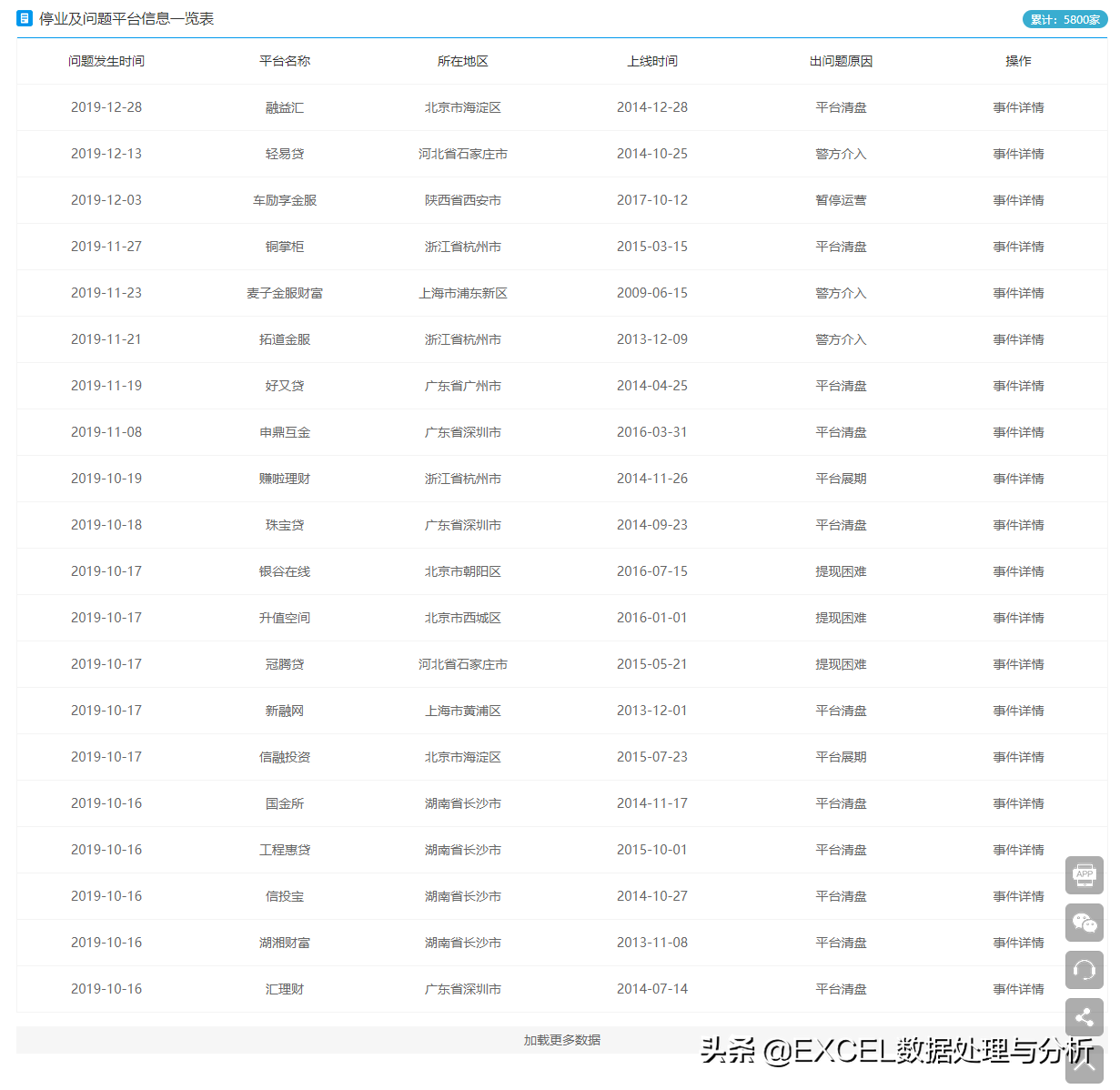Click the table title 停业及问题平台信息一览表
The height and width of the screenshot is (1090, 1120).
pos(126,19)
